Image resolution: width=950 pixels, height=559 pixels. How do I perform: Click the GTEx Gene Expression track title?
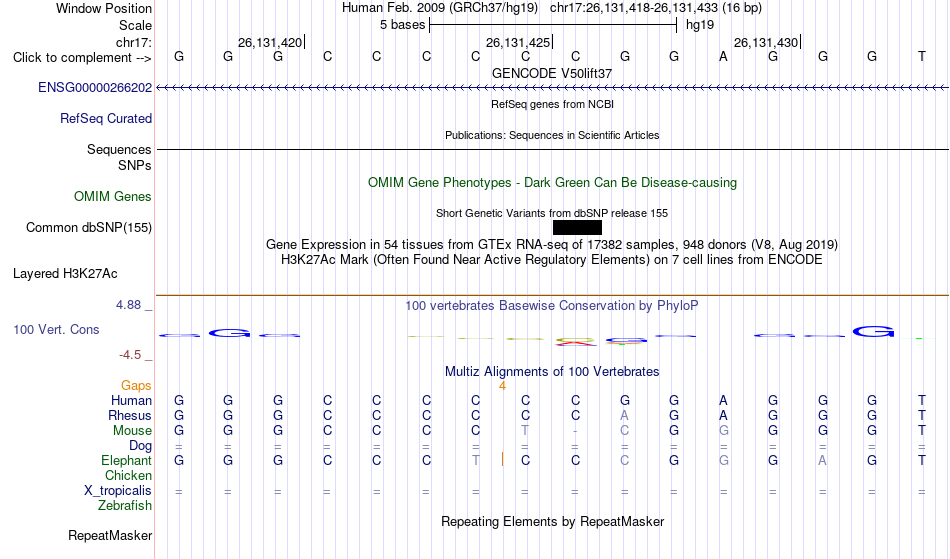[x=552, y=245]
